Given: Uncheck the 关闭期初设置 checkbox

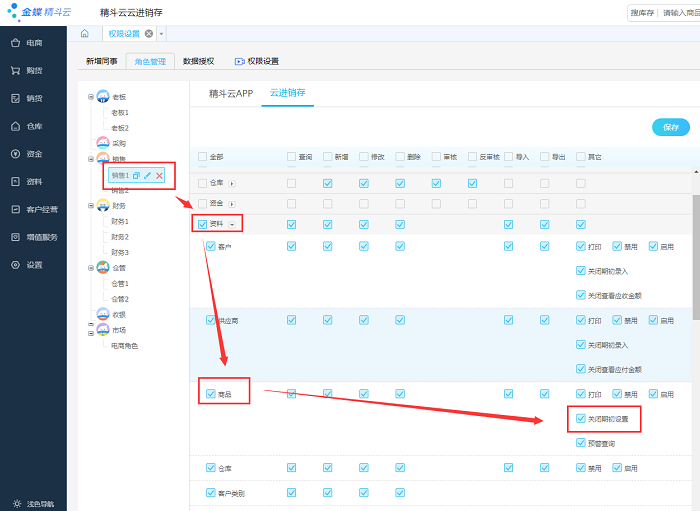Looking at the screenshot, I should point(581,419).
